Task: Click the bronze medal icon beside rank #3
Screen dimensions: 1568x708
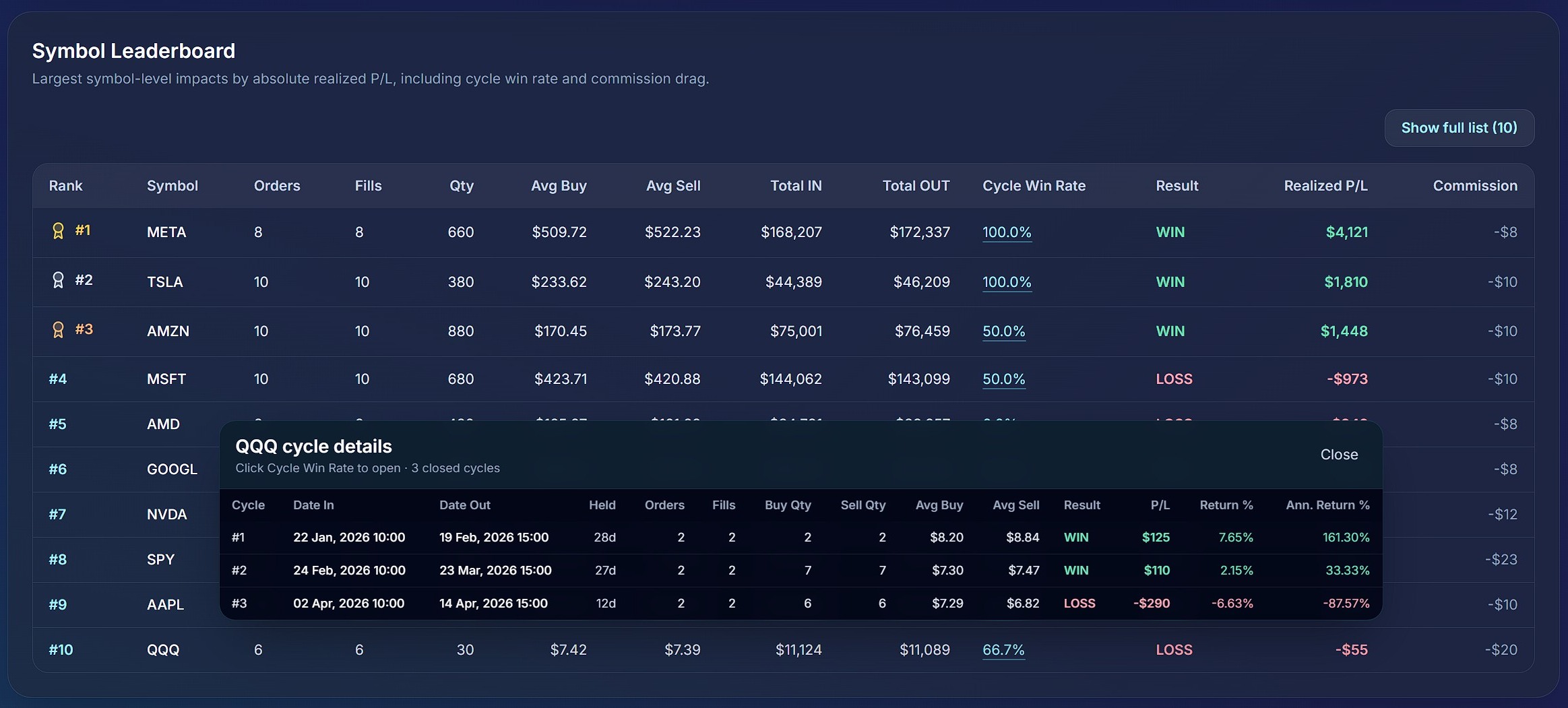Action: click(x=58, y=329)
